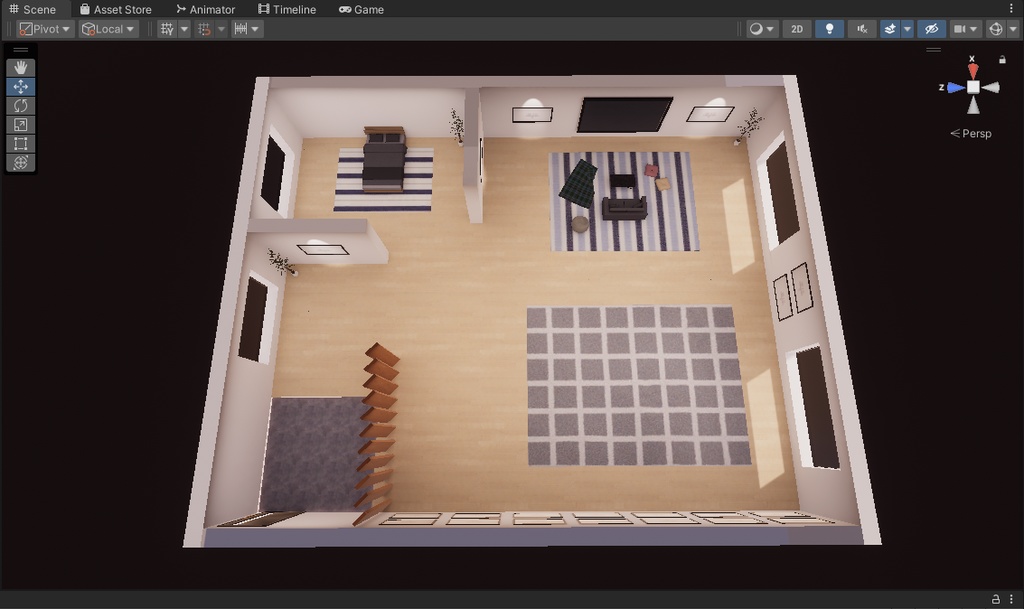Image resolution: width=1024 pixels, height=609 pixels.
Task: Select the Rotate tool
Action: (20, 105)
